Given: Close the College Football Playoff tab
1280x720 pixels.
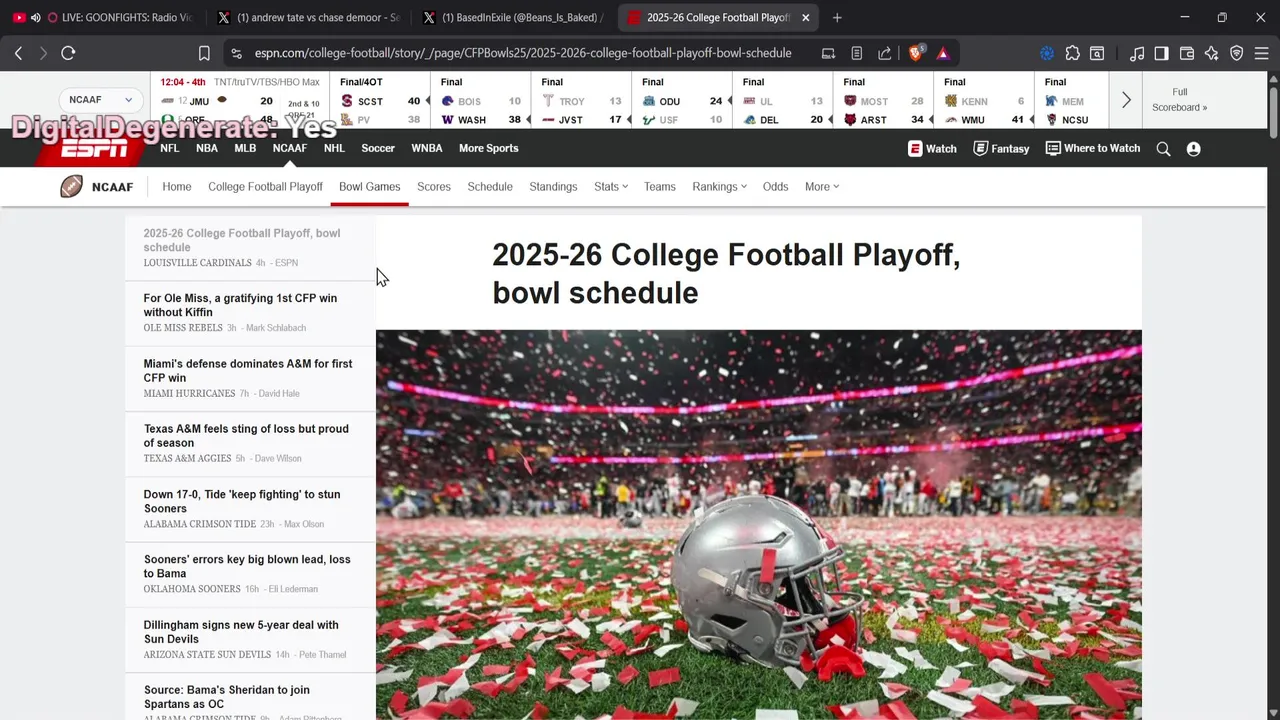Looking at the screenshot, I should click(805, 17).
